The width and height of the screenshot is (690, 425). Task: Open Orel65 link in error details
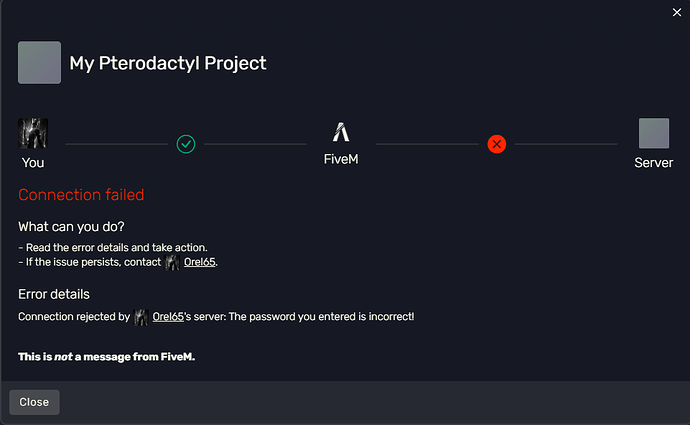coord(168,317)
